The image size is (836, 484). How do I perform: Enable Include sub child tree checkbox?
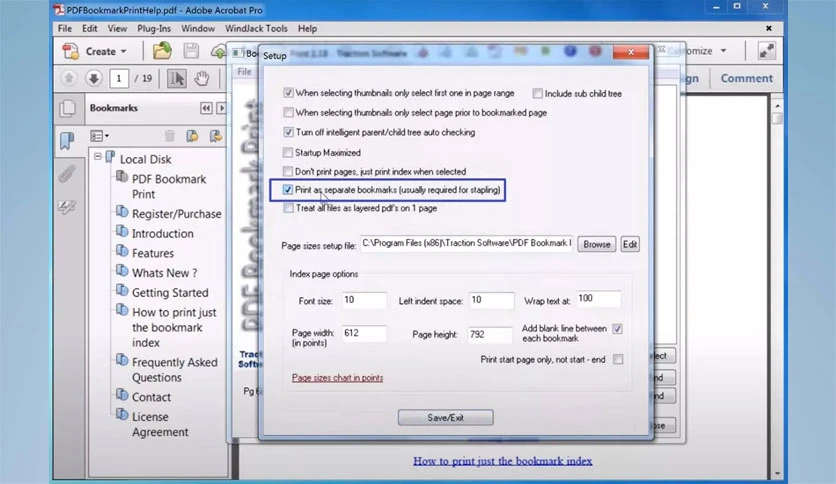coord(537,94)
